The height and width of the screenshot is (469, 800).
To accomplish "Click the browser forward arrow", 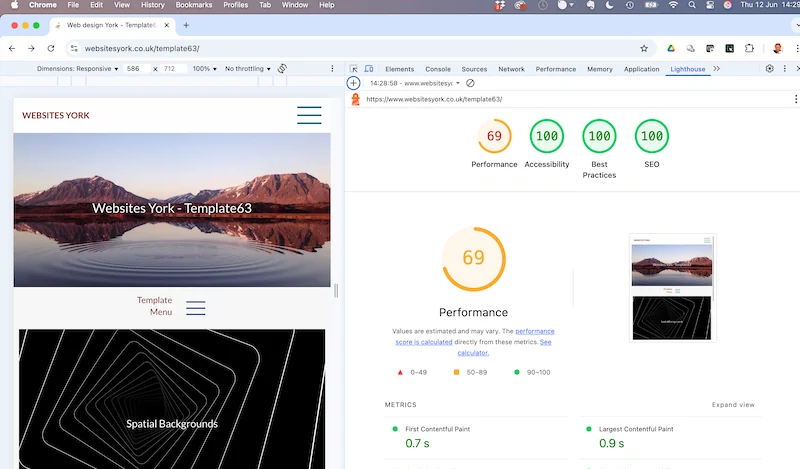I will pyautogui.click(x=31, y=48).
